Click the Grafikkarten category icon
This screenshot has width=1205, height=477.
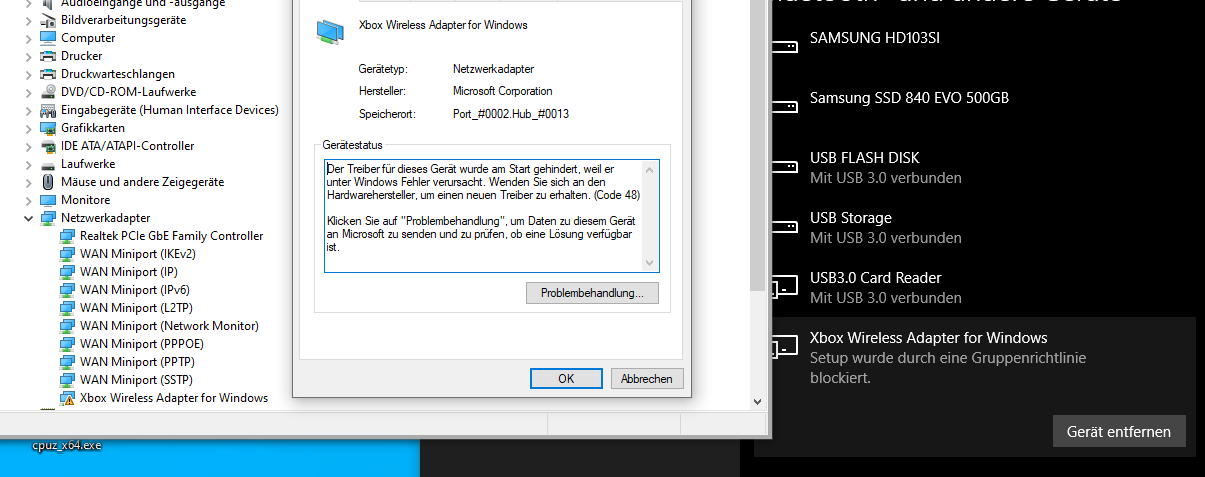point(48,128)
